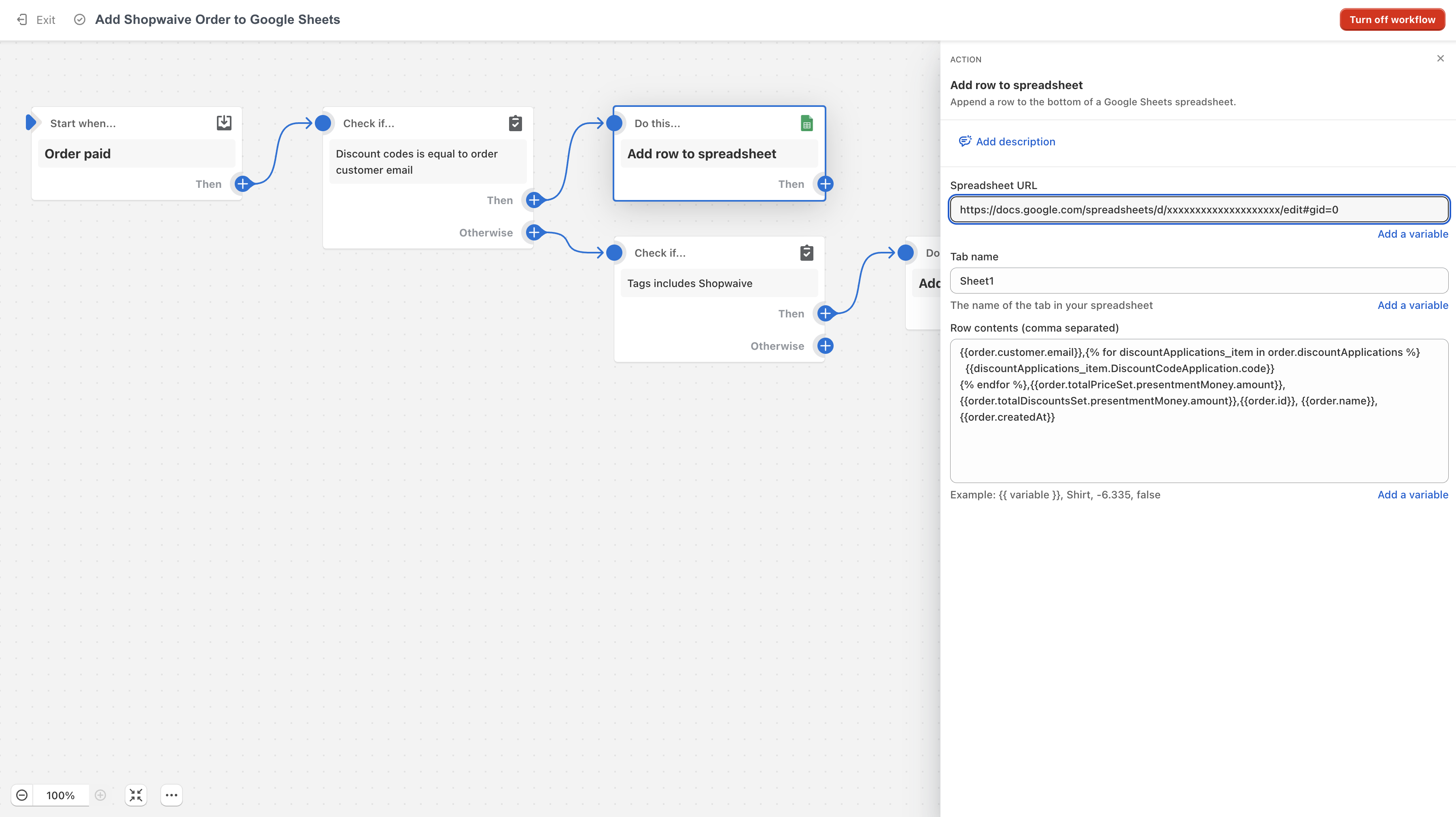Screen dimensions: 1456x817
Task: Click the clipboard icon on Tags includes Shopwaive condition
Action: coord(807,252)
